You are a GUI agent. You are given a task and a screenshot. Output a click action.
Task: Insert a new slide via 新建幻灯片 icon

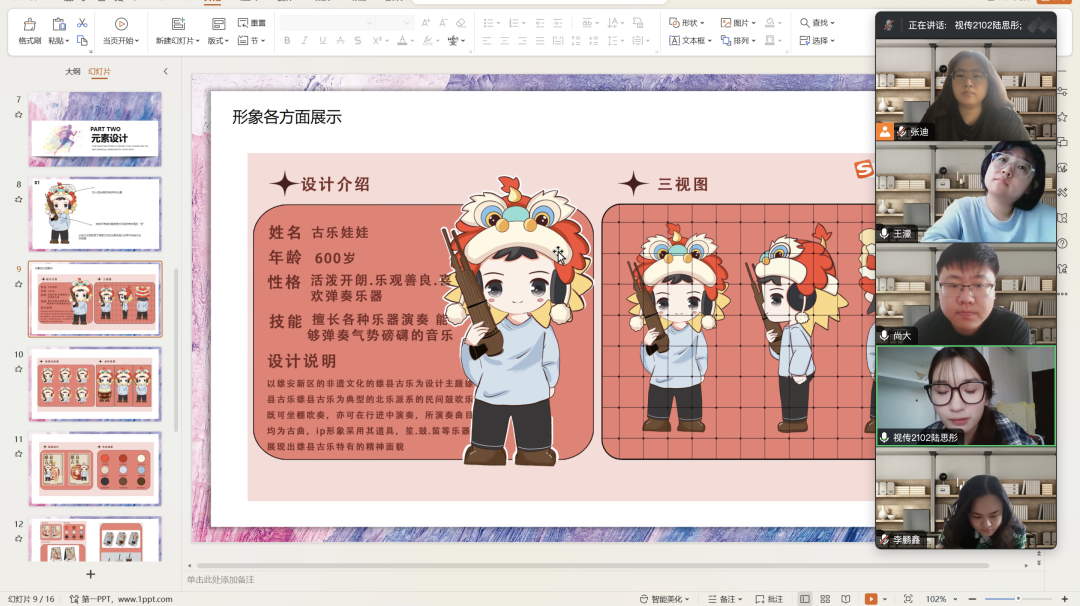pyautogui.click(x=178, y=24)
